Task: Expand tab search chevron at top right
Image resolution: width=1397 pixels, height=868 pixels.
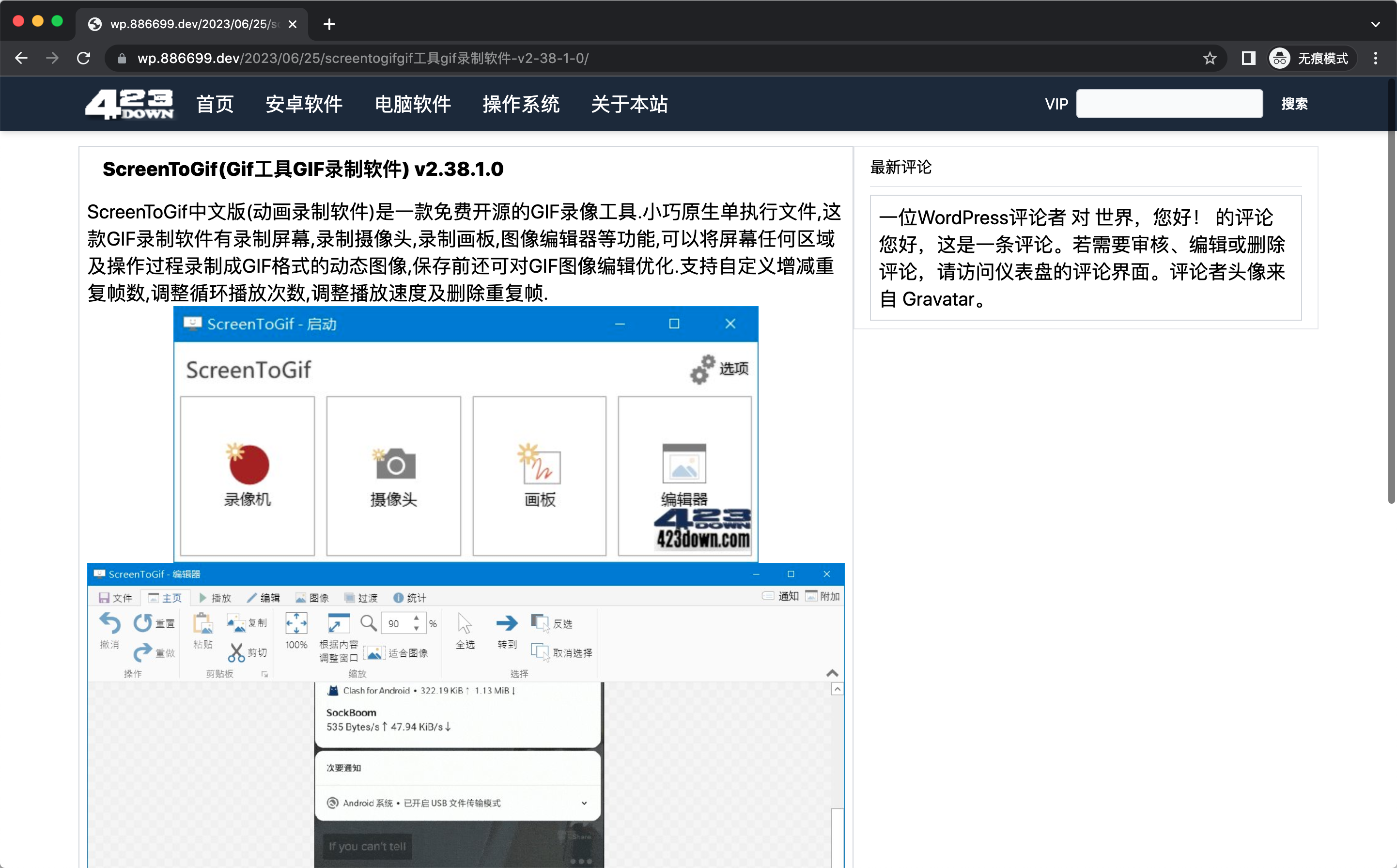Action: [1375, 24]
